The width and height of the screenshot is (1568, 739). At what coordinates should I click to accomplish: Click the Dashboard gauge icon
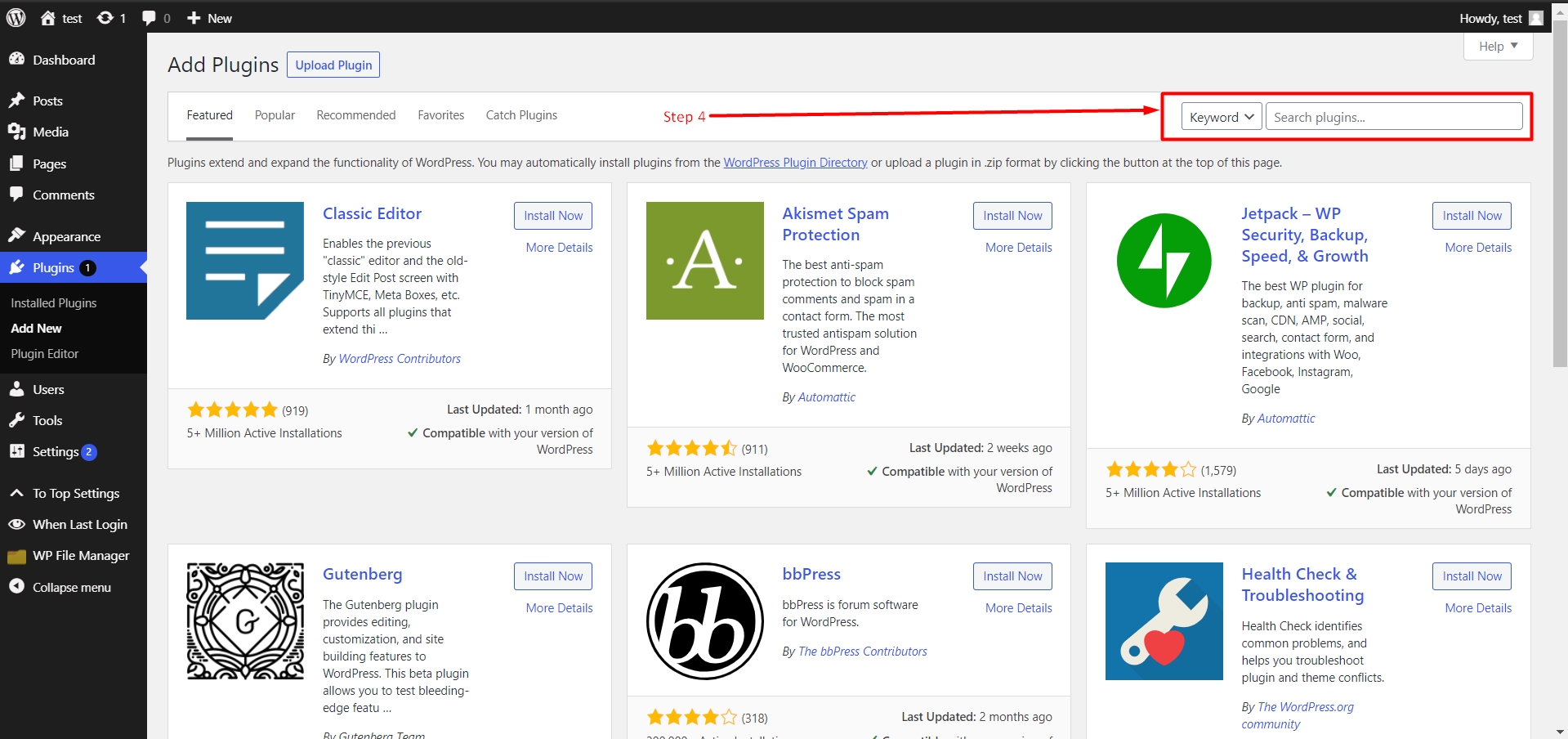coord(16,59)
